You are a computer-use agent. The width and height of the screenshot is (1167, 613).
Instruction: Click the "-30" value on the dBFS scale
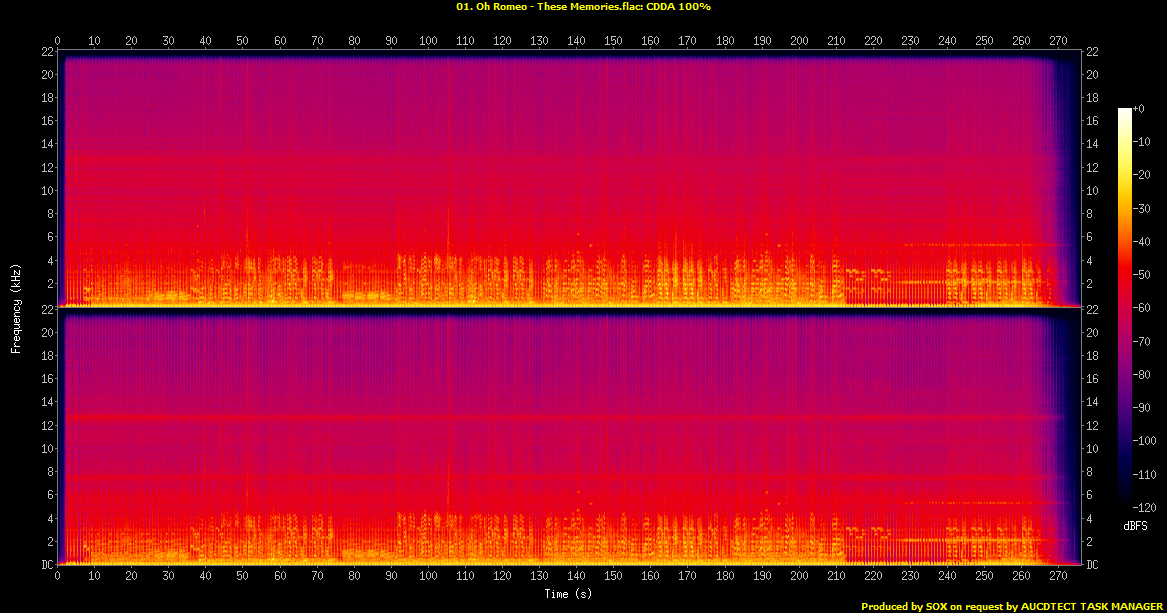coord(1142,208)
